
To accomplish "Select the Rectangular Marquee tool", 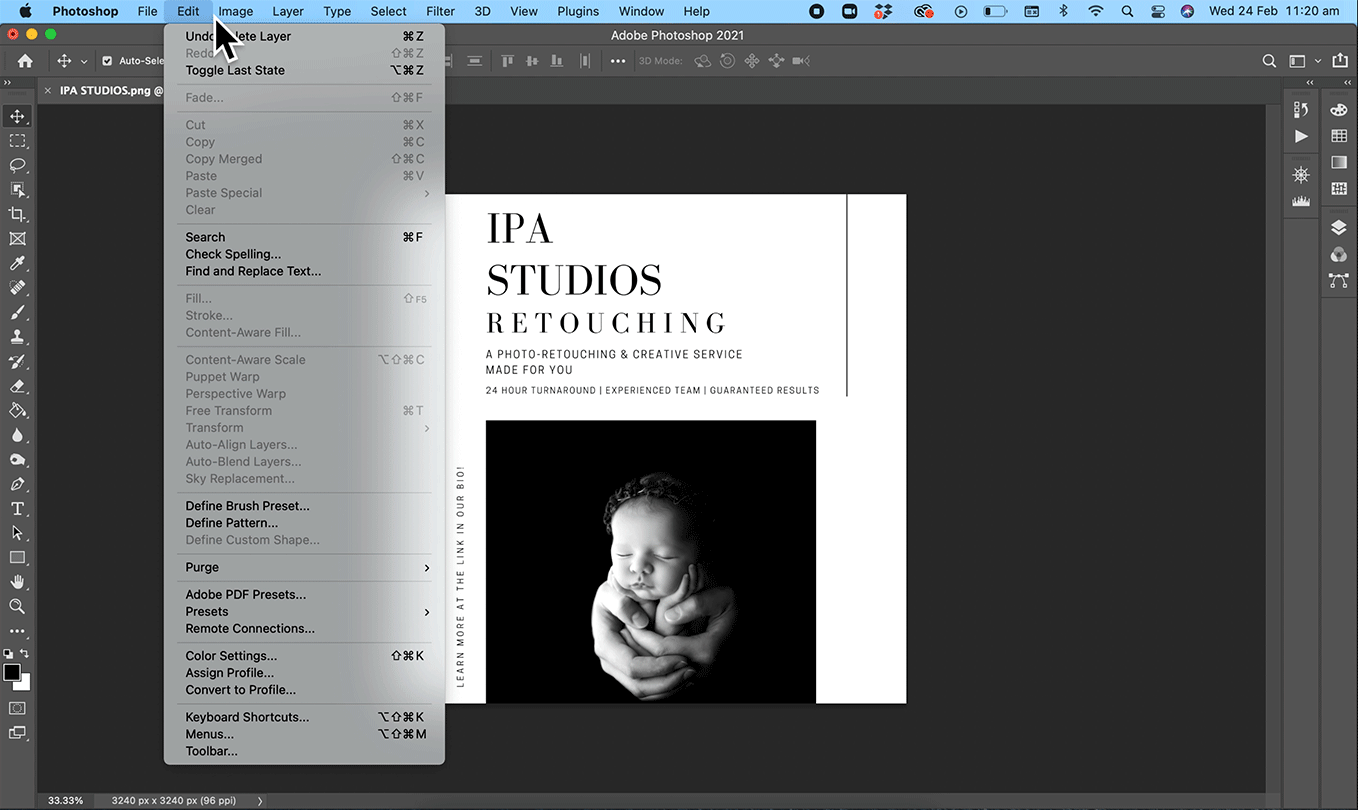I will click(17, 141).
